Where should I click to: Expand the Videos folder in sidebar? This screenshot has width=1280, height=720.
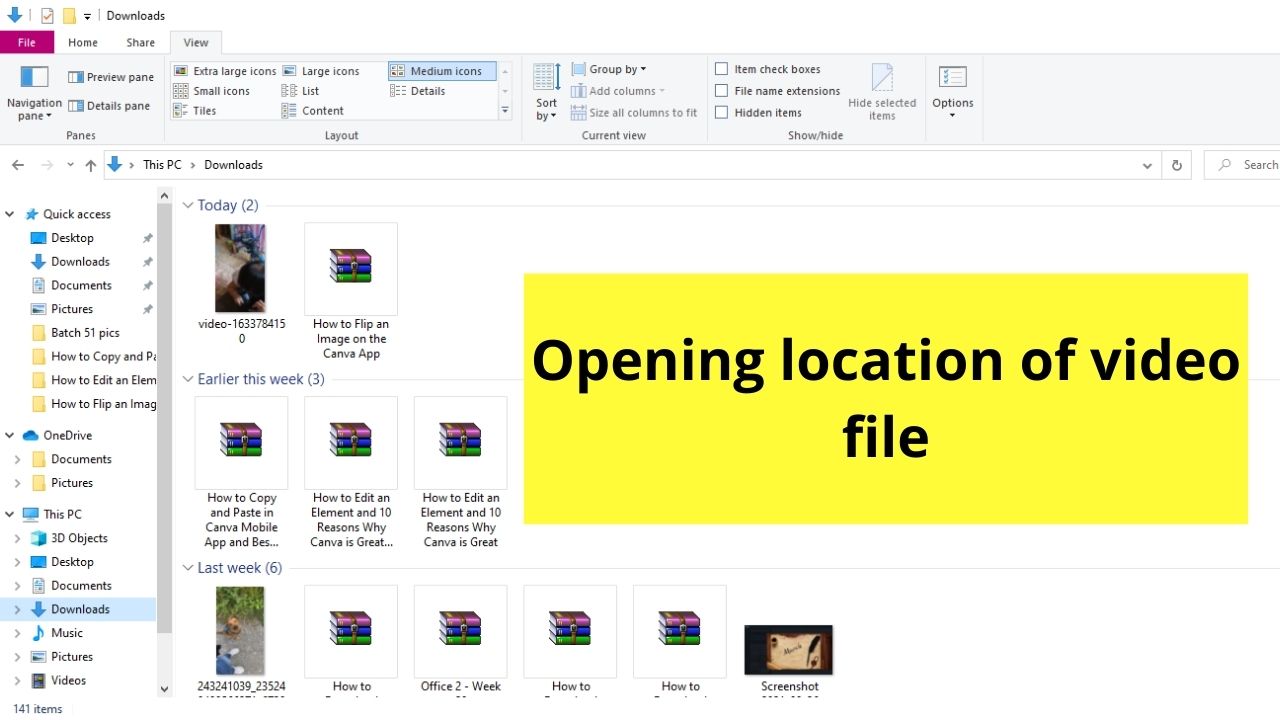(x=19, y=680)
